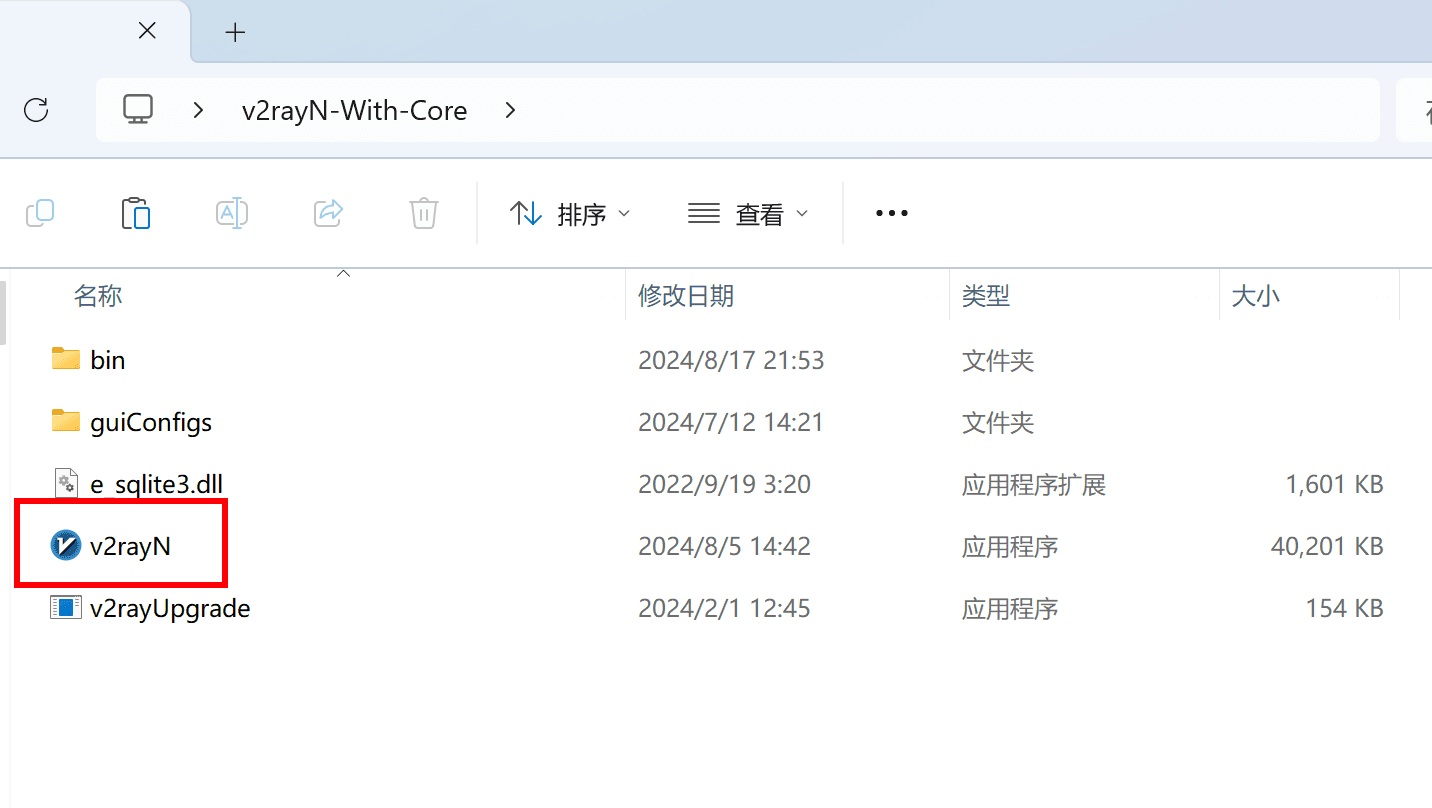Screen dimensions: 1432x808
Task: Click the This PC monitor icon
Action: (138, 109)
